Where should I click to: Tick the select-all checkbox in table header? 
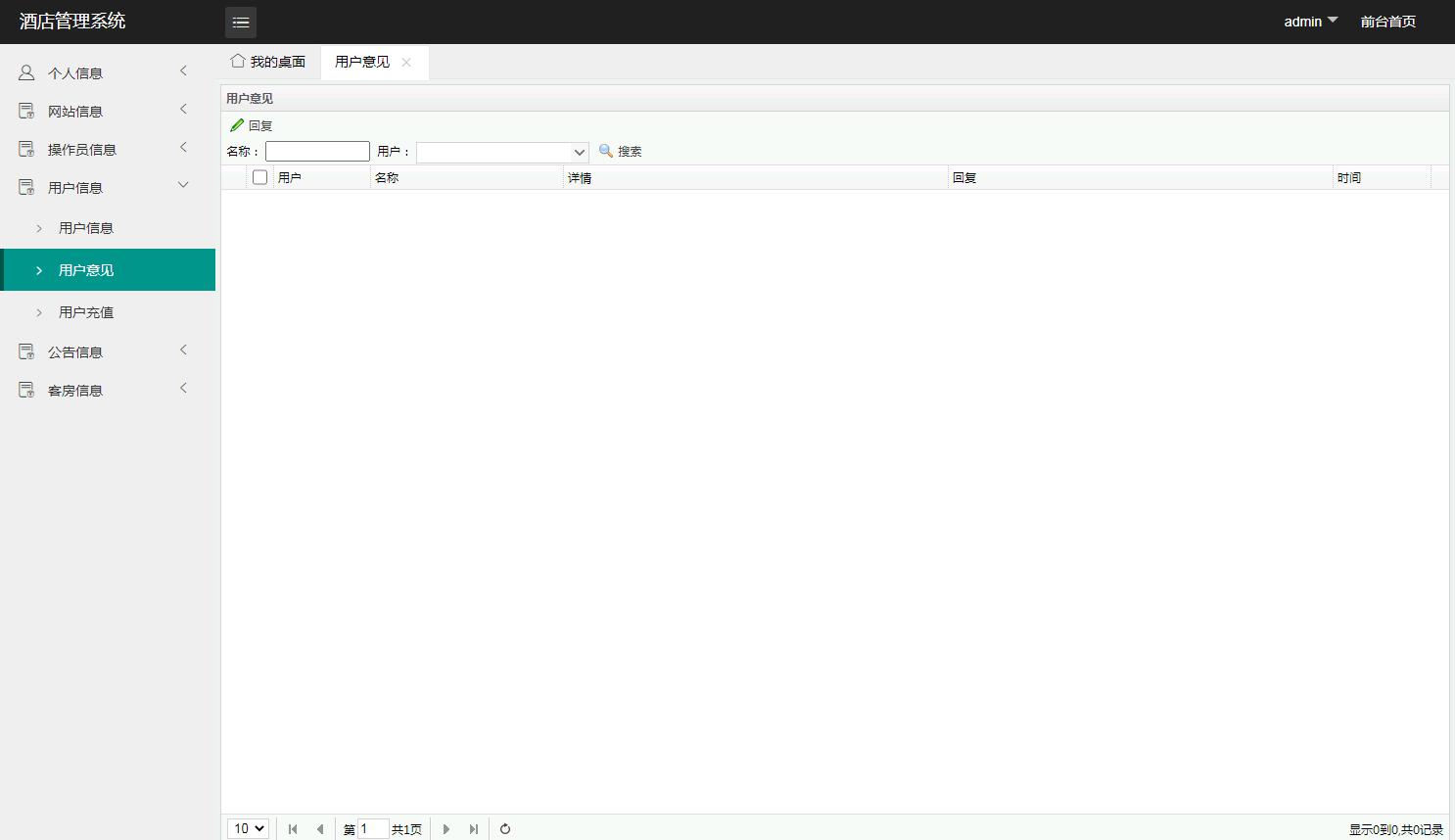tap(259, 177)
